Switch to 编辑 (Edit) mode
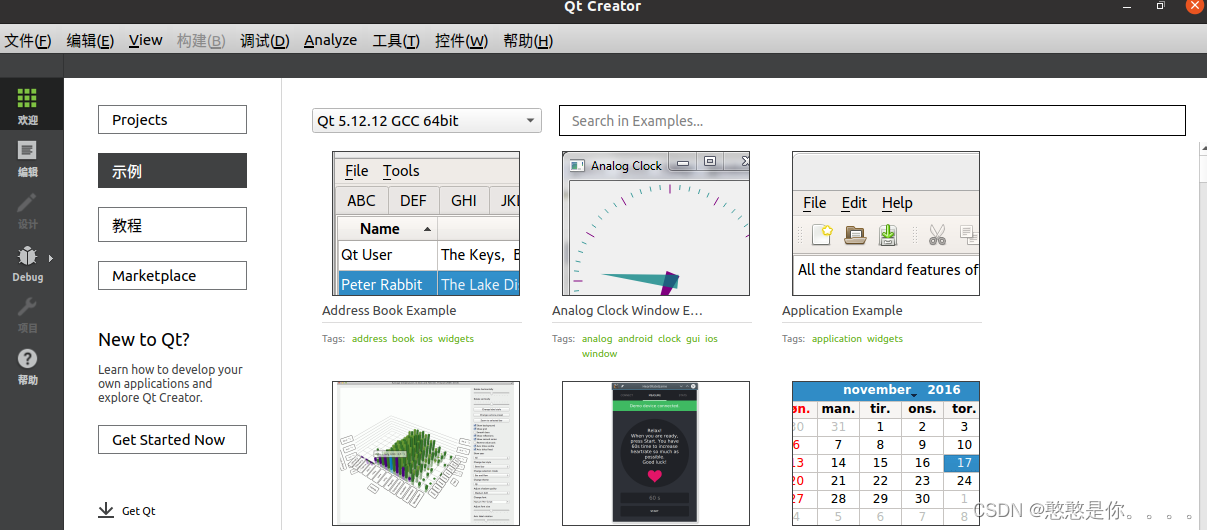This screenshot has height=530, width=1207. coord(28,158)
